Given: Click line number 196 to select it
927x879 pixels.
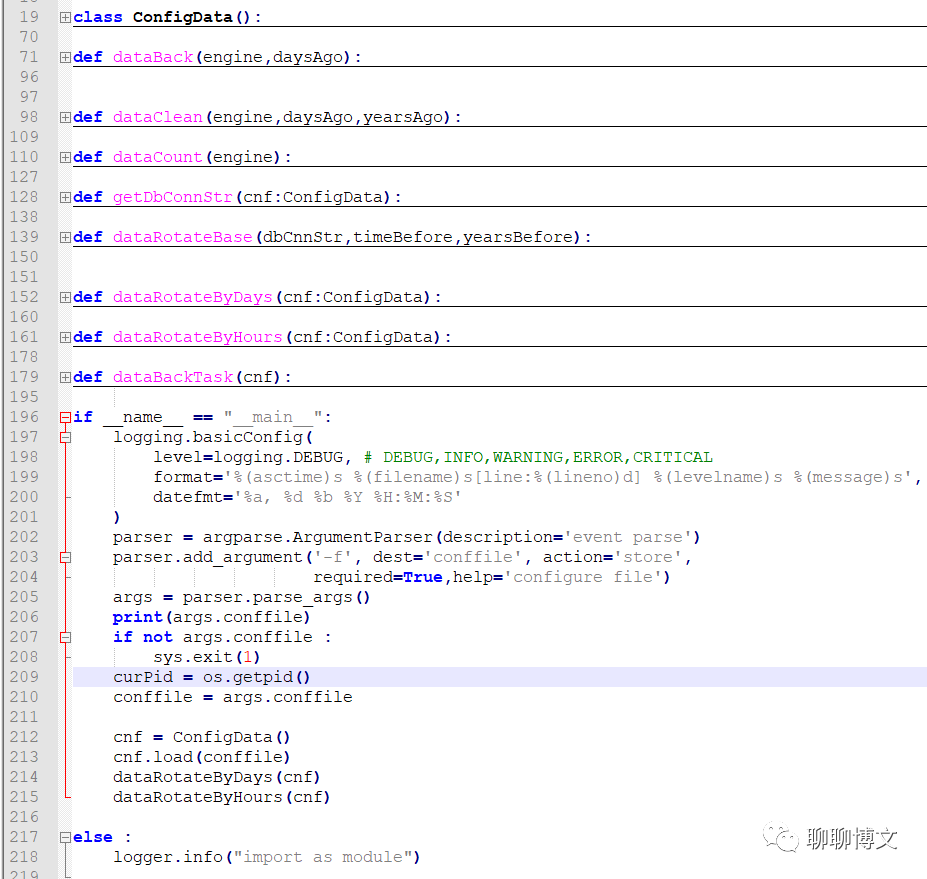Looking at the screenshot, I should pos(24,417).
